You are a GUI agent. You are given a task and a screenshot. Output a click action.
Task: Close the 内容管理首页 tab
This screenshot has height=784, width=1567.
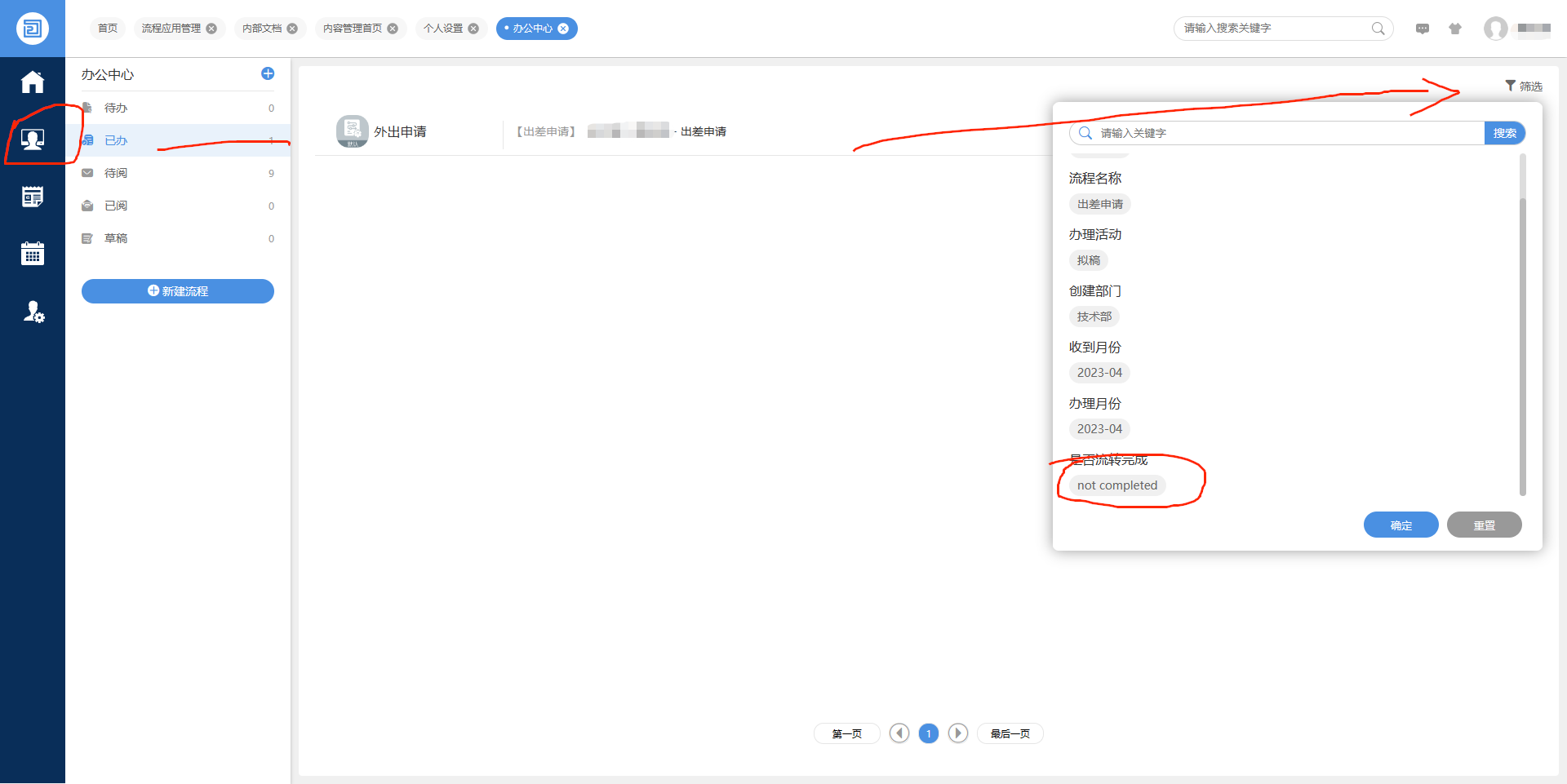[x=393, y=29]
